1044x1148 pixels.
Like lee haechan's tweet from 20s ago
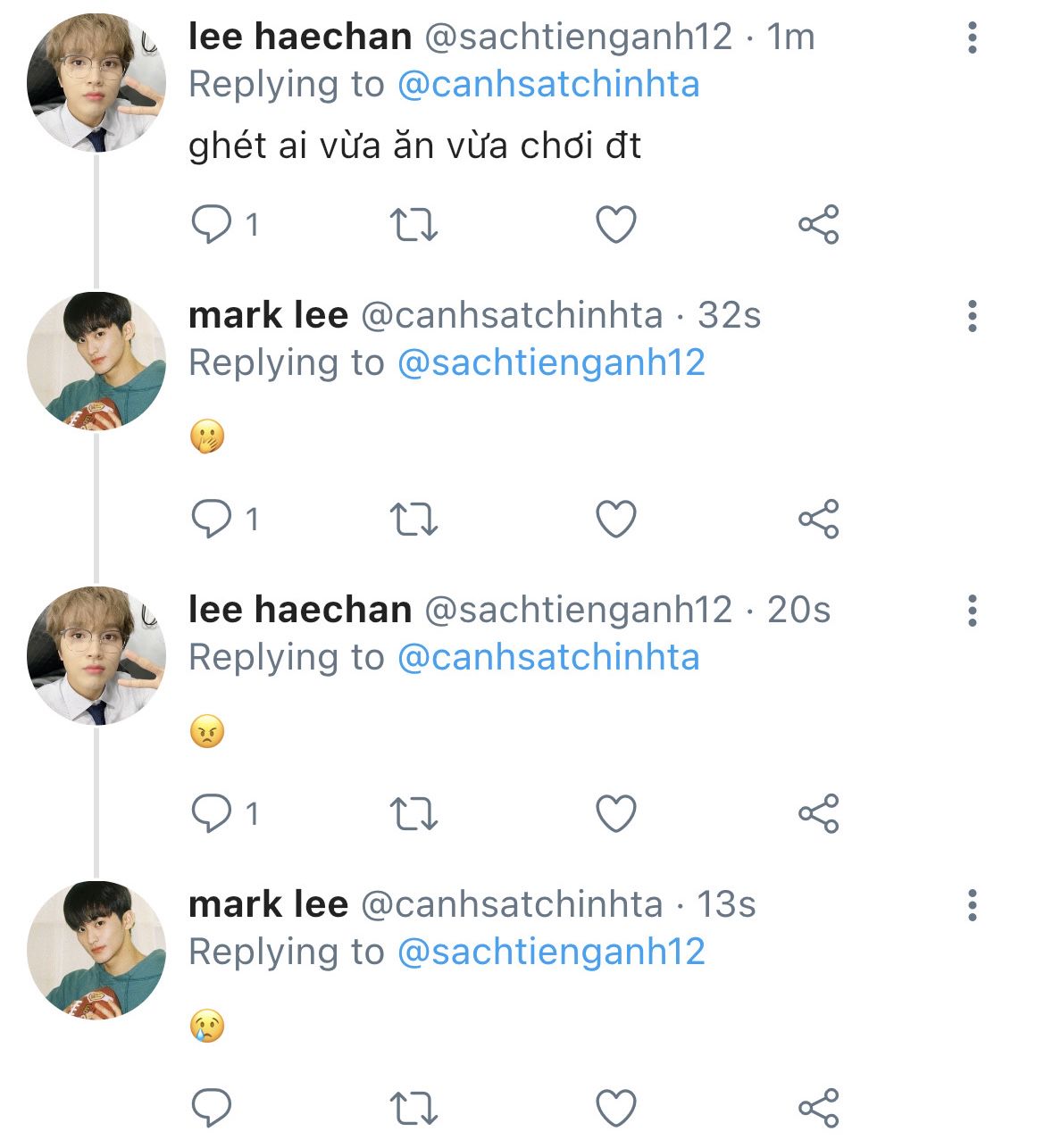click(x=616, y=813)
